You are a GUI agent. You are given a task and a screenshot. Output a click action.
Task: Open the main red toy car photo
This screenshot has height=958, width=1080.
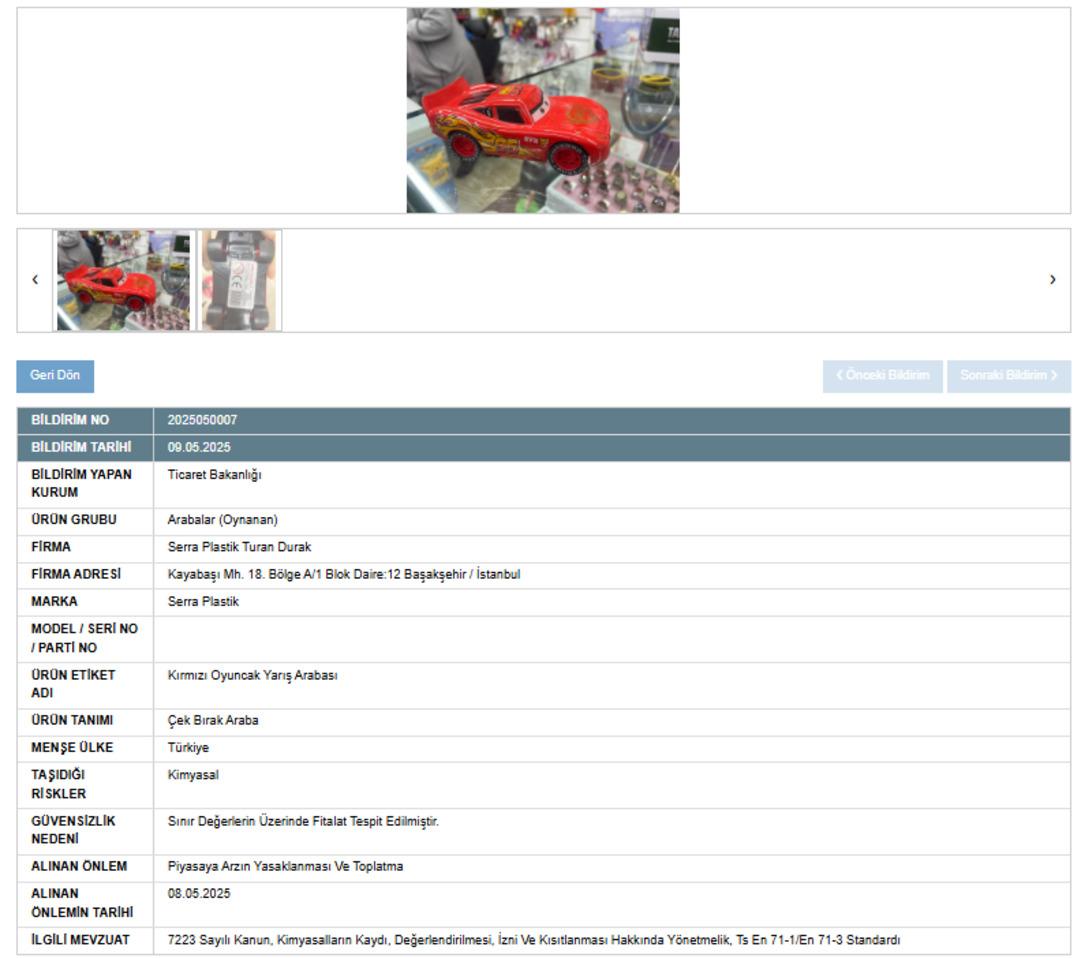coord(543,110)
